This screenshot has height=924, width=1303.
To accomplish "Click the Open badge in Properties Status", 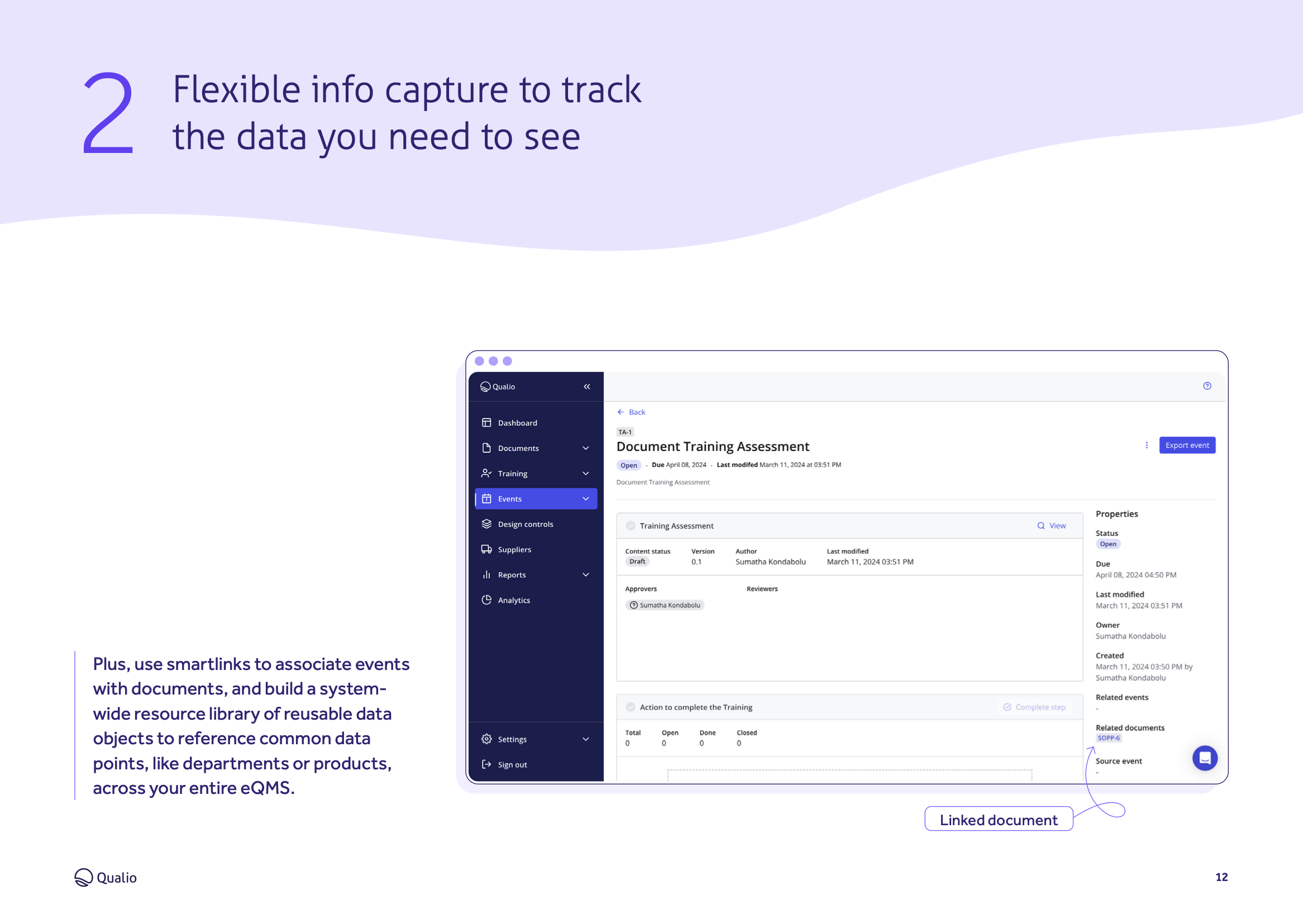I will pyautogui.click(x=1108, y=544).
